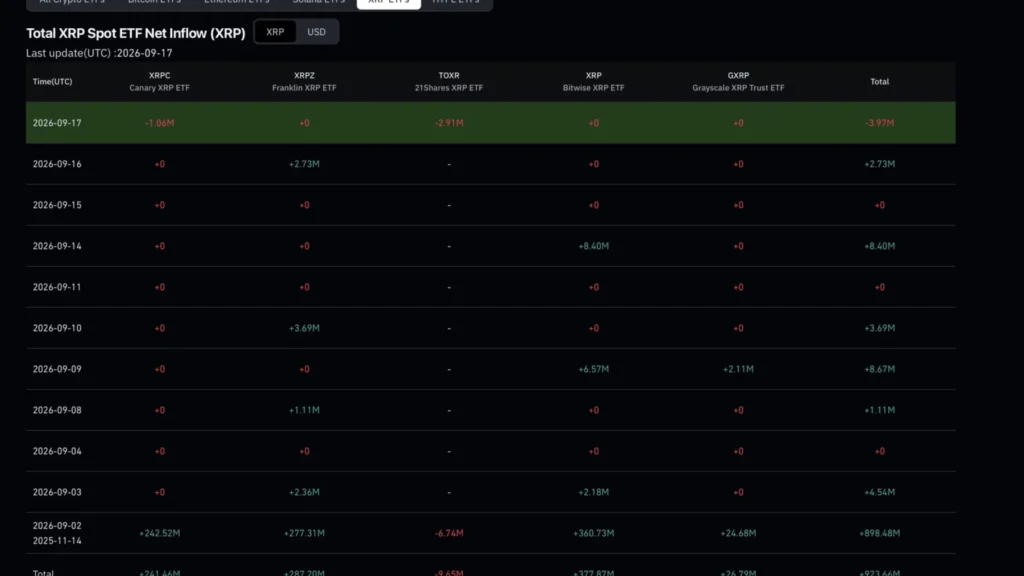Click Franklin +1.11M value on 2026-09-08
Viewport: 1024px width, 576px height.
304,410
